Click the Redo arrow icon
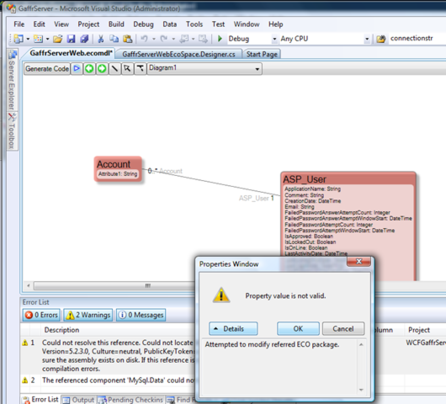The image size is (446, 404). (164, 39)
